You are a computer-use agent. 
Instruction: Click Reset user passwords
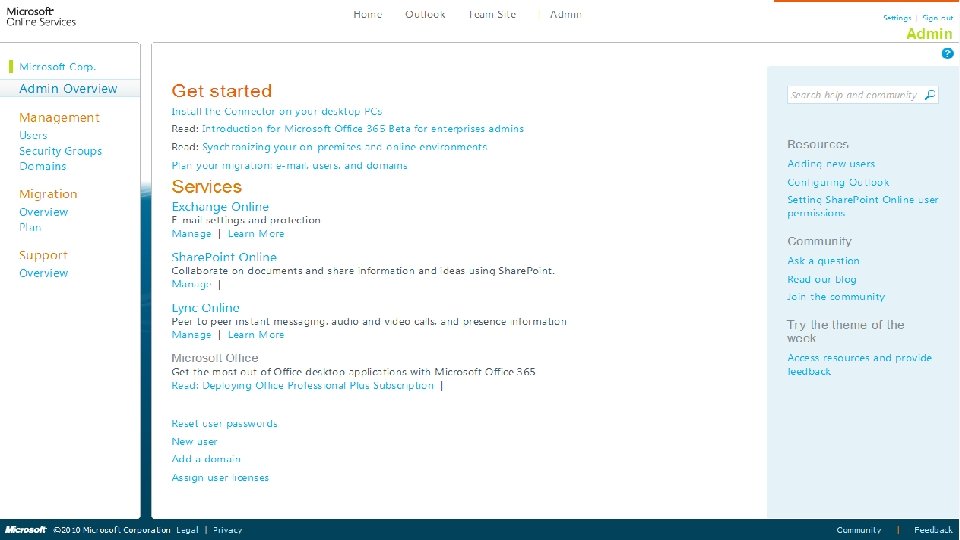(x=224, y=424)
